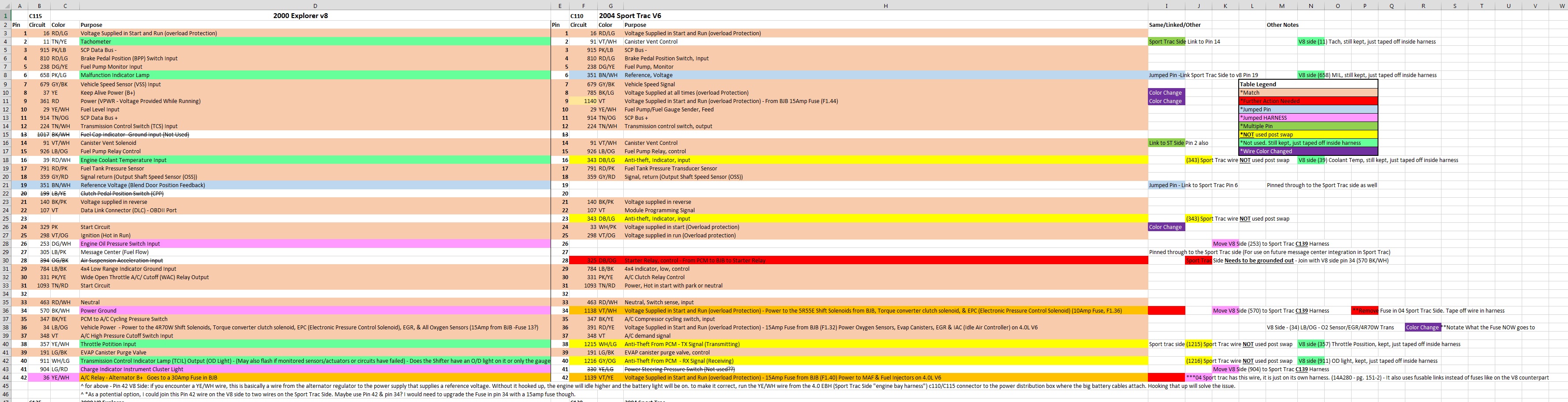Select column G header

(611, 6)
